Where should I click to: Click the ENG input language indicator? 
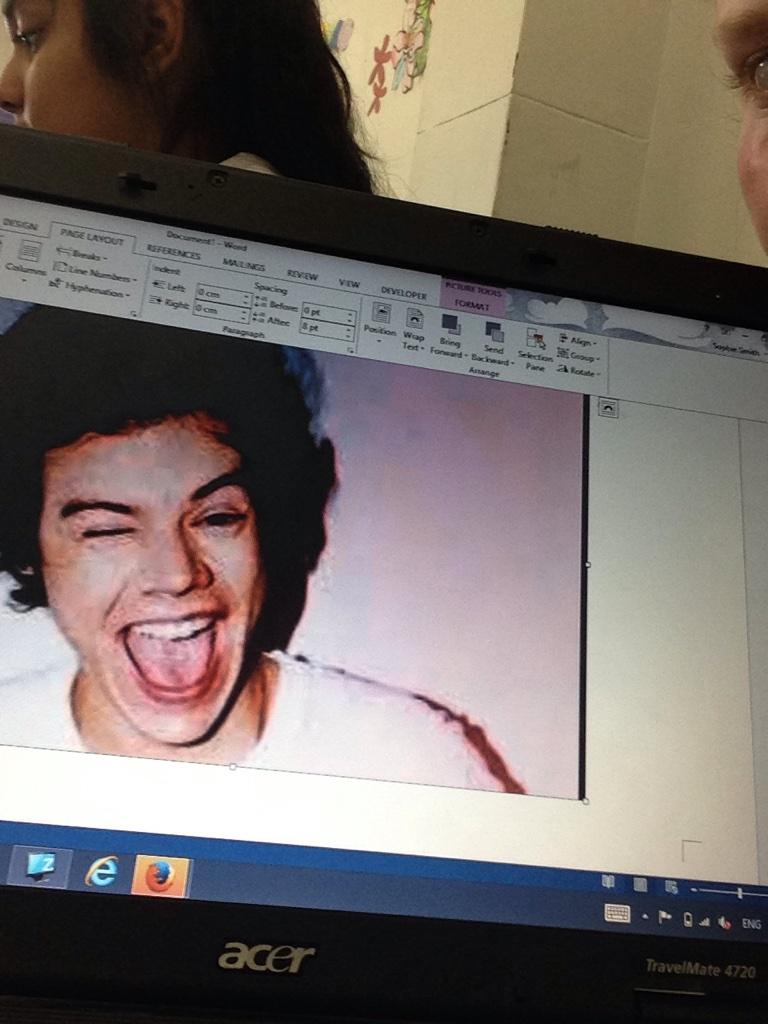751,924
